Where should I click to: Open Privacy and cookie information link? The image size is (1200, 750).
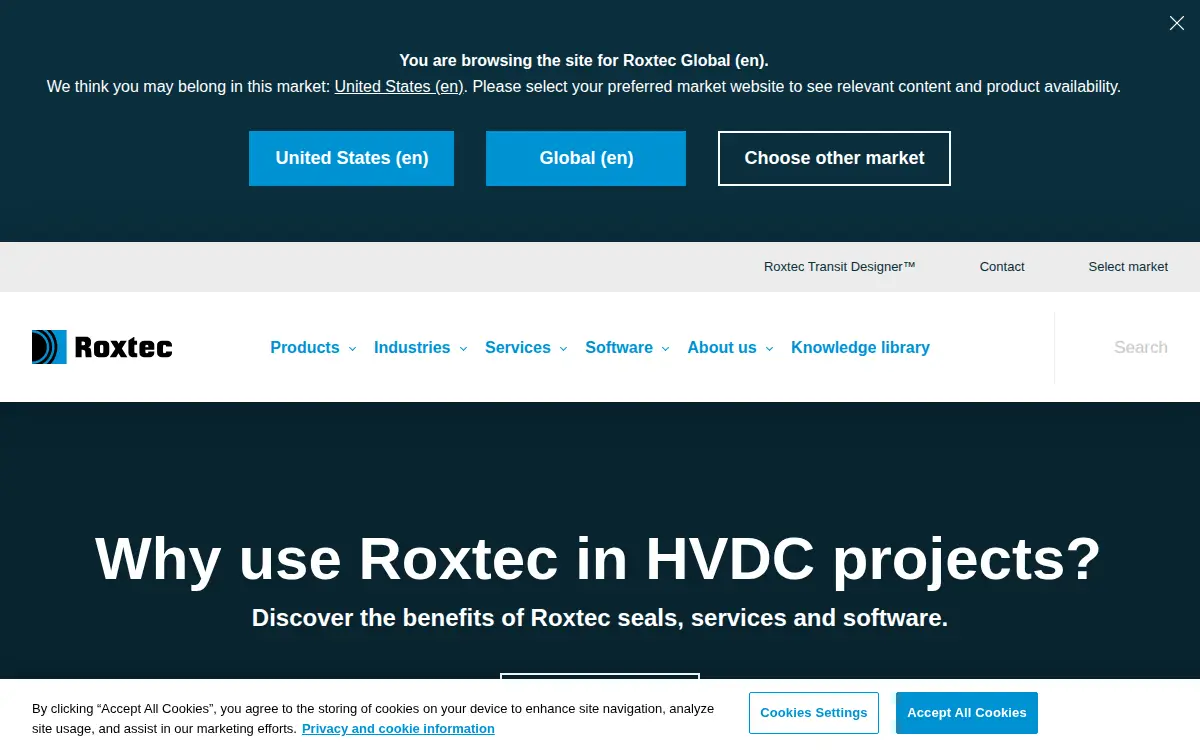[398, 729]
